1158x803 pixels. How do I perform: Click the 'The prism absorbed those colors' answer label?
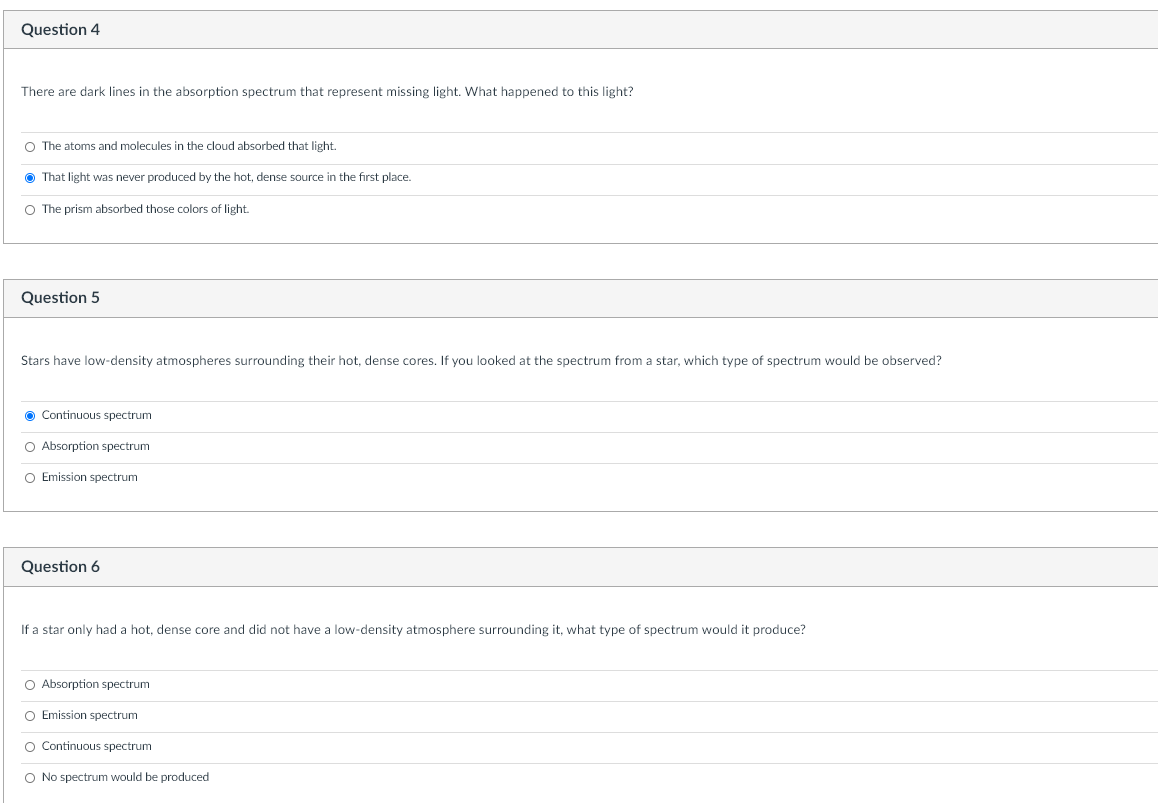click(145, 209)
